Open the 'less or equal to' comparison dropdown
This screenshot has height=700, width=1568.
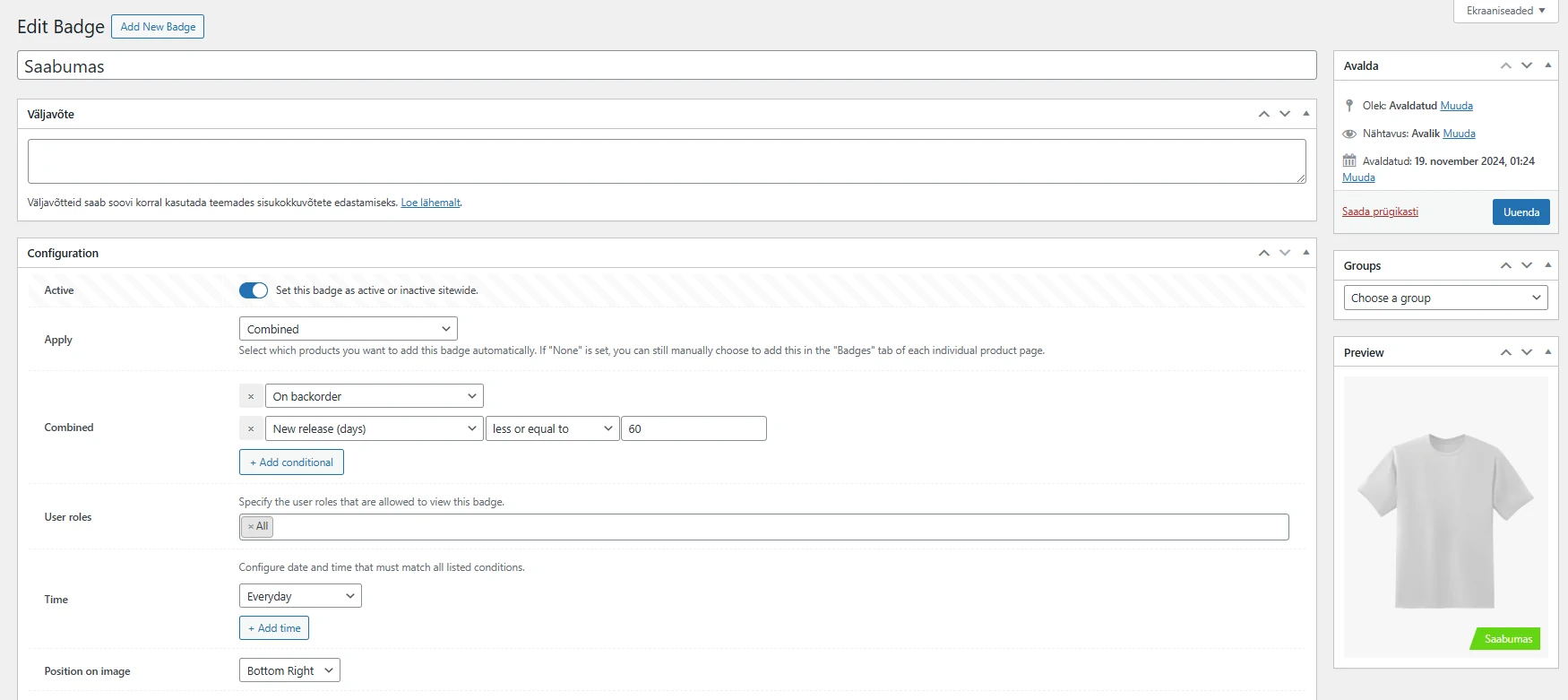[552, 428]
